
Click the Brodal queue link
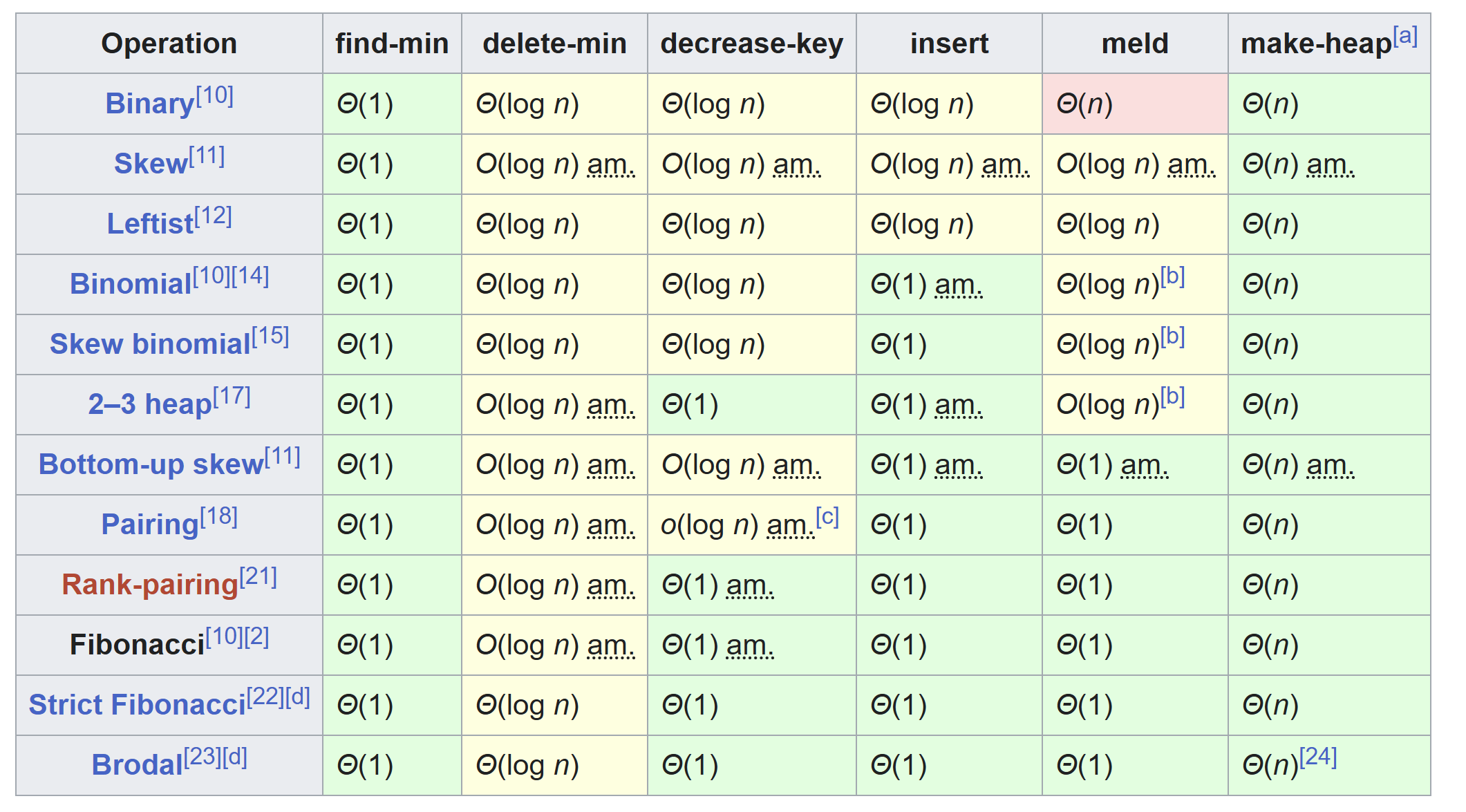137,766
